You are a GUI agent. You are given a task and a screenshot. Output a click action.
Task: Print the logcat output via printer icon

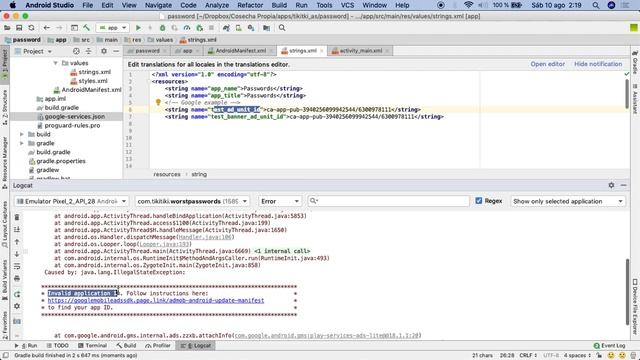[17, 278]
